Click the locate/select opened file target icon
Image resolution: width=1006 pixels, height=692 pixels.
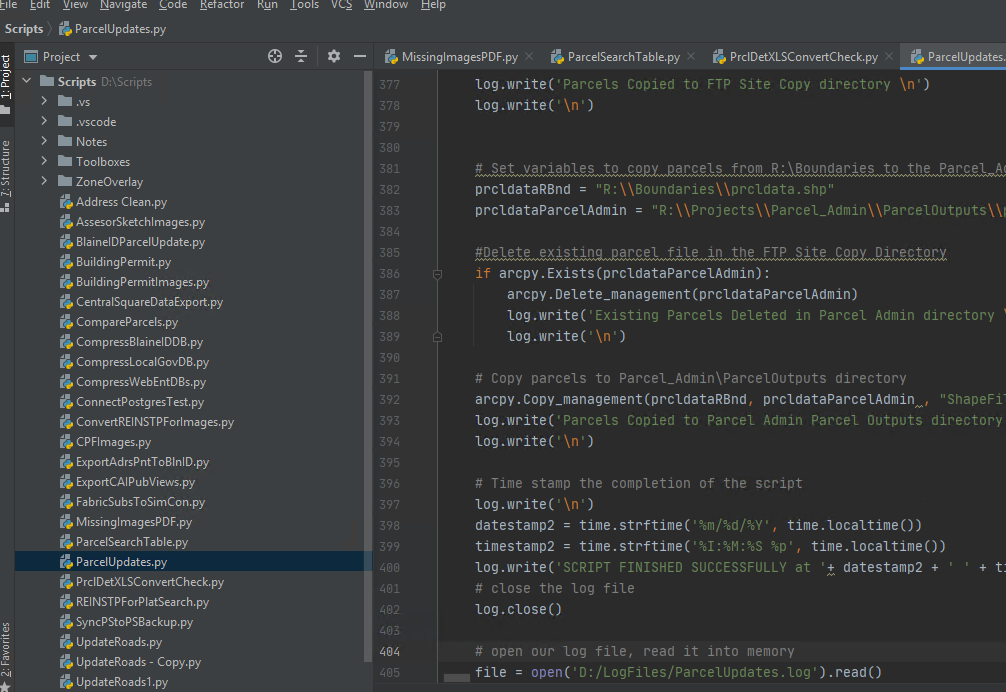tap(275, 57)
